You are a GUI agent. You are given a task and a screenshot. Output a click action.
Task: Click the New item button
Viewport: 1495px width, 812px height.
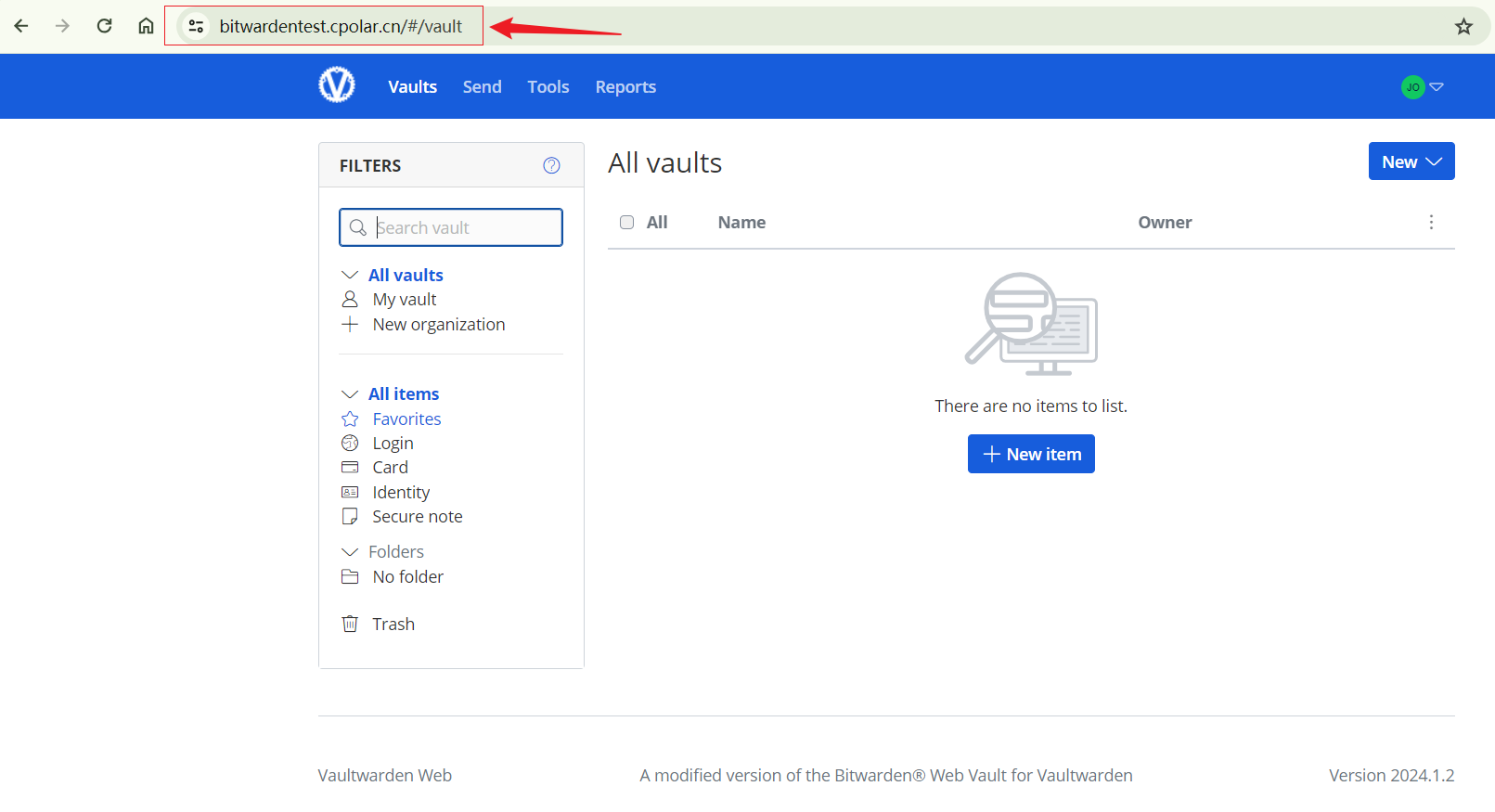[1031, 454]
